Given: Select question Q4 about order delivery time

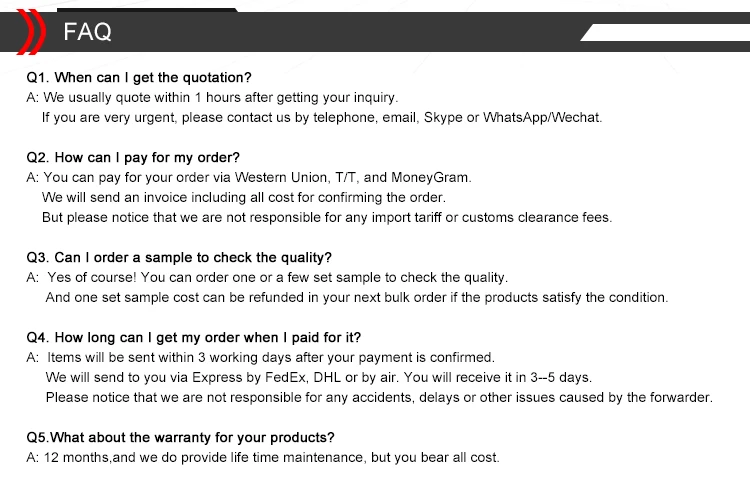Looking at the screenshot, I should tap(194, 337).
